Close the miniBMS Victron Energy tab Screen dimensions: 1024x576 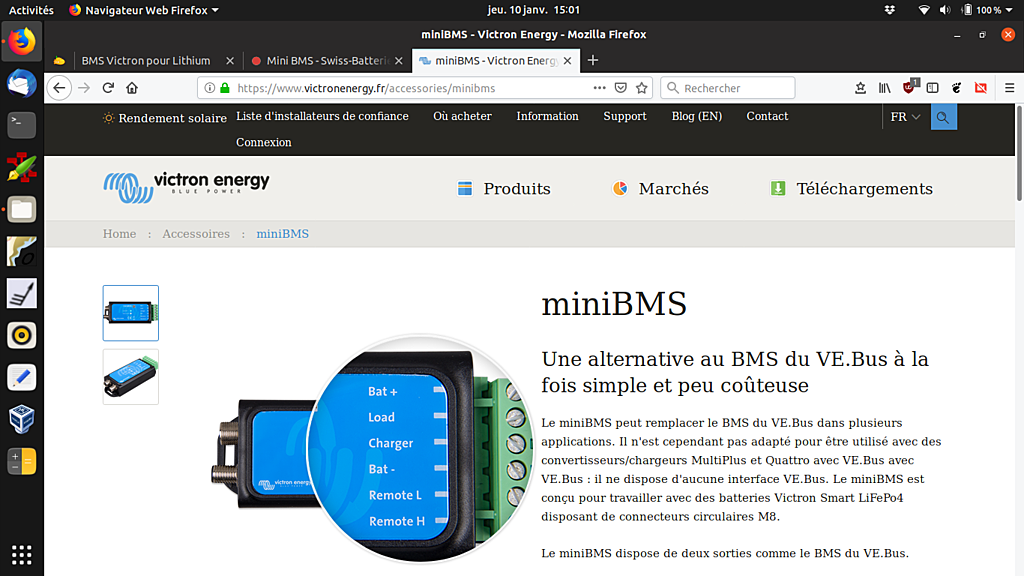click(x=568, y=61)
